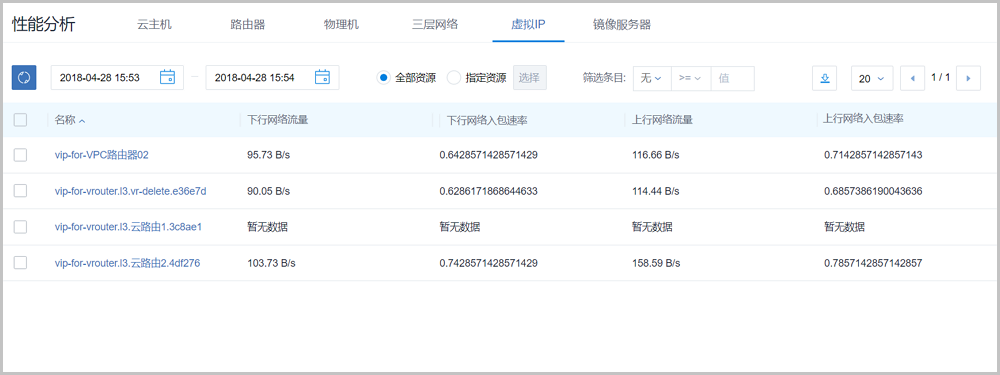The image size is (1000, 375).
Task: Click the end time field 2018-04-28 15:54
Action: coord(272,78)
